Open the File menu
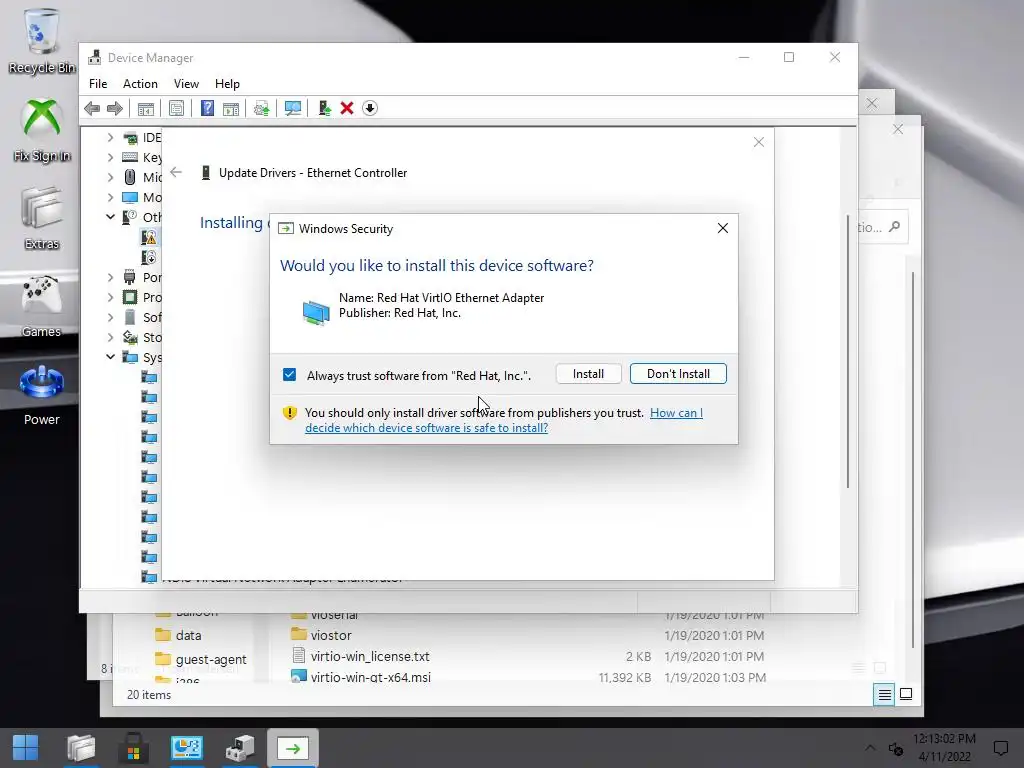The height and width of the screenshot is (768, 1024). 98,84
